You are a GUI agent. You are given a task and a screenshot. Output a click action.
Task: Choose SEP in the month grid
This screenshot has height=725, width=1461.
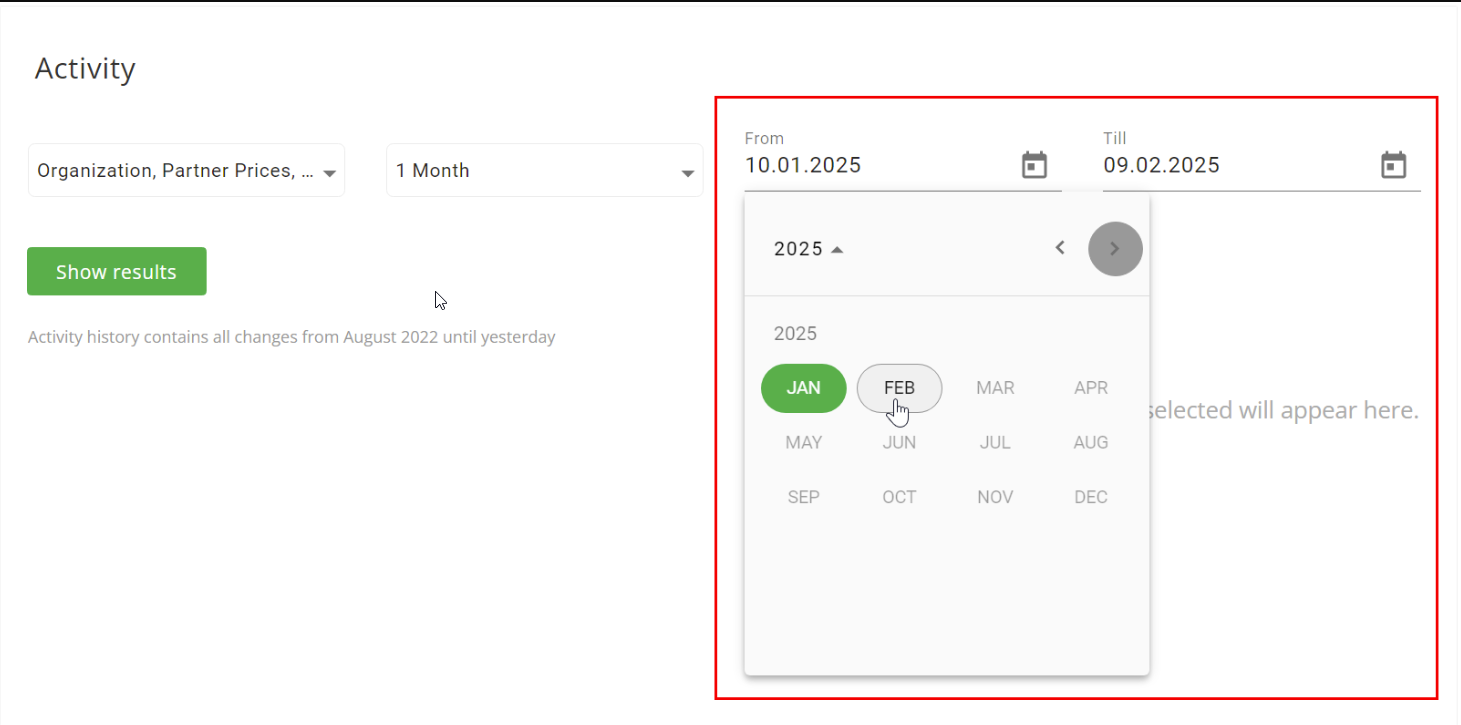[x=804, y=497]
